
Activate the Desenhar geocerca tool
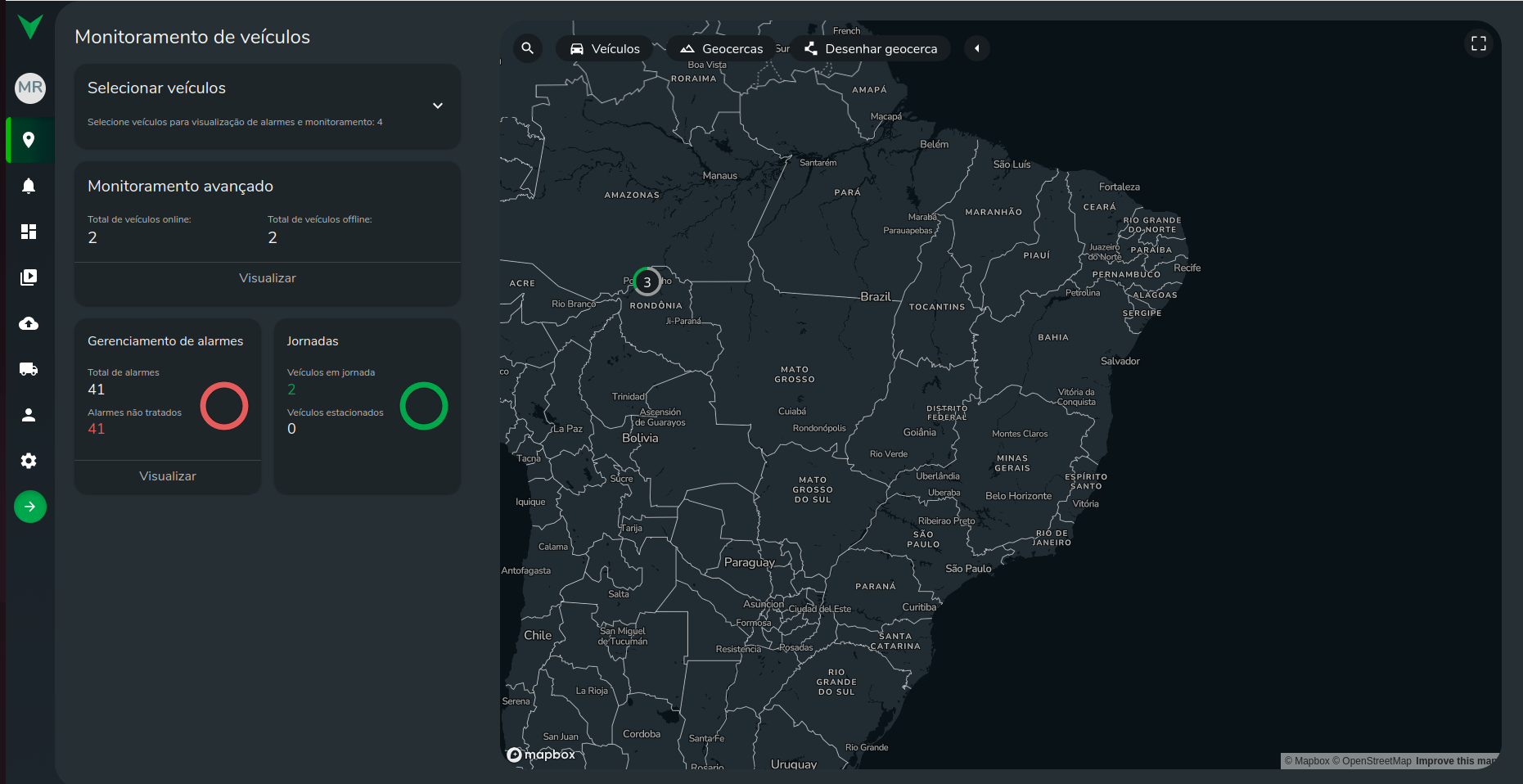(869, 48)
